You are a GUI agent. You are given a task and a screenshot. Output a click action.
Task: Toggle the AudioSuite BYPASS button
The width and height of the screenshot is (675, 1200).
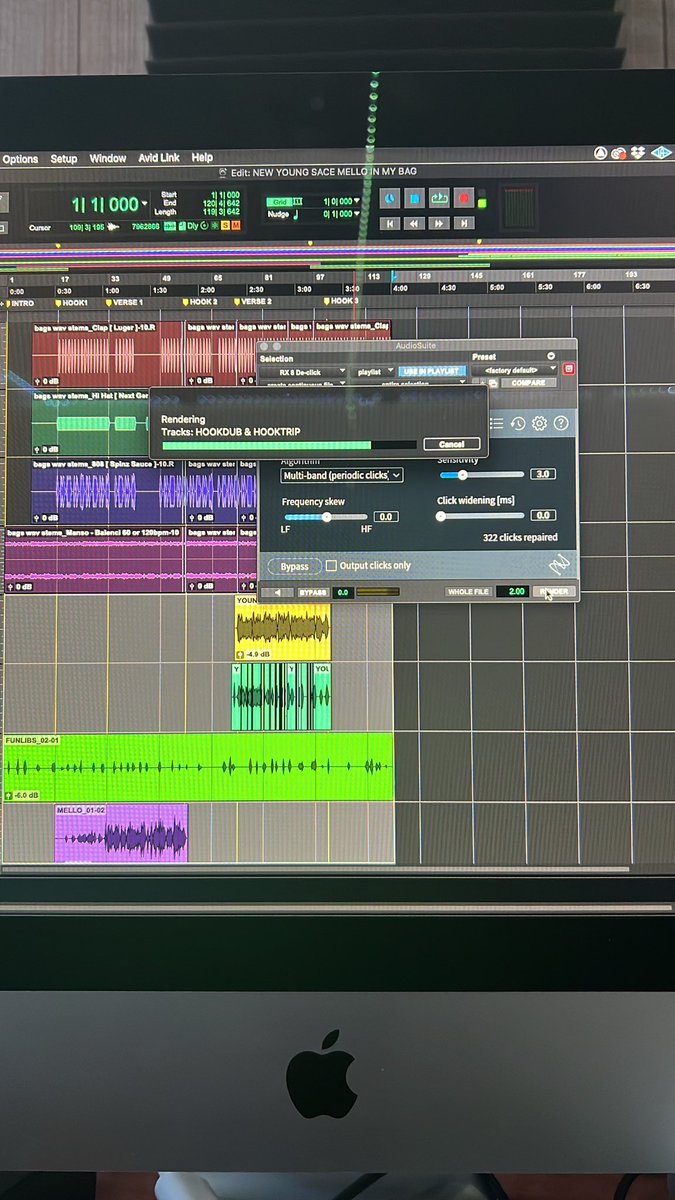(313, 592)
